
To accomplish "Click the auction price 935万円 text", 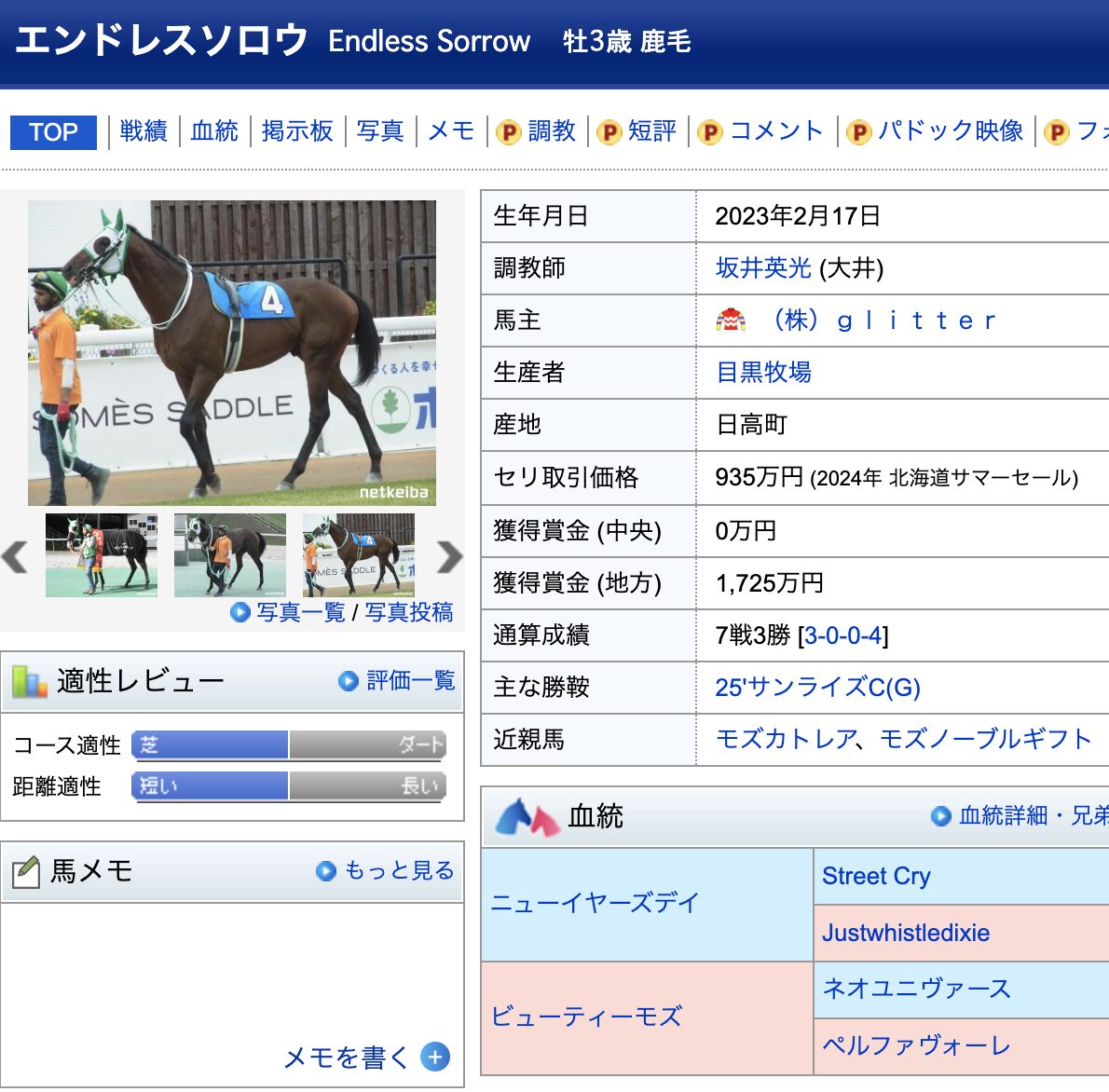I will (x=759, y=477).
